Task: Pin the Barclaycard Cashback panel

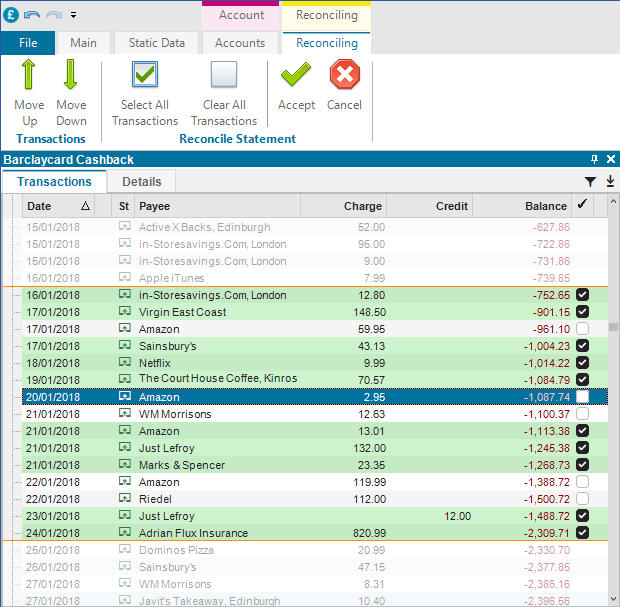Action: (594, 159)
